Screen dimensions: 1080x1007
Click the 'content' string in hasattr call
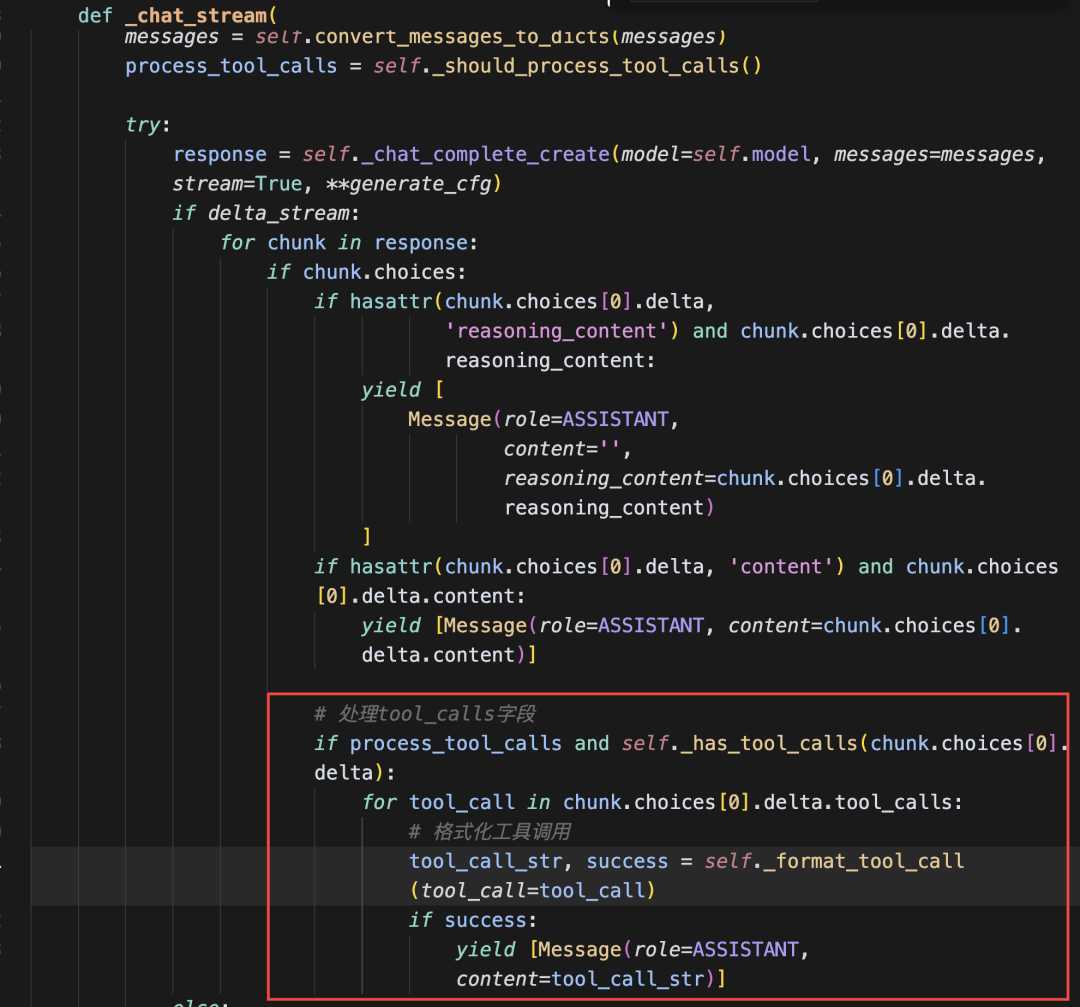tap(781, 567)
